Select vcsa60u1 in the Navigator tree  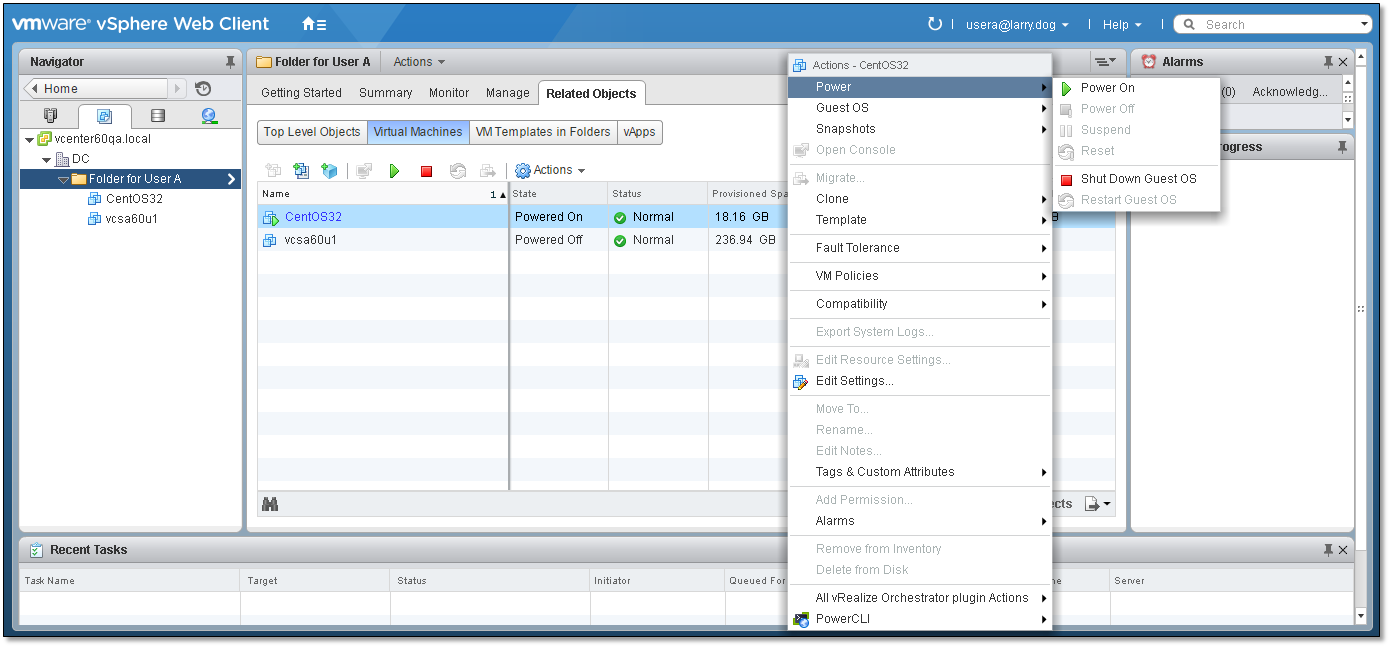tap(131, 219)
